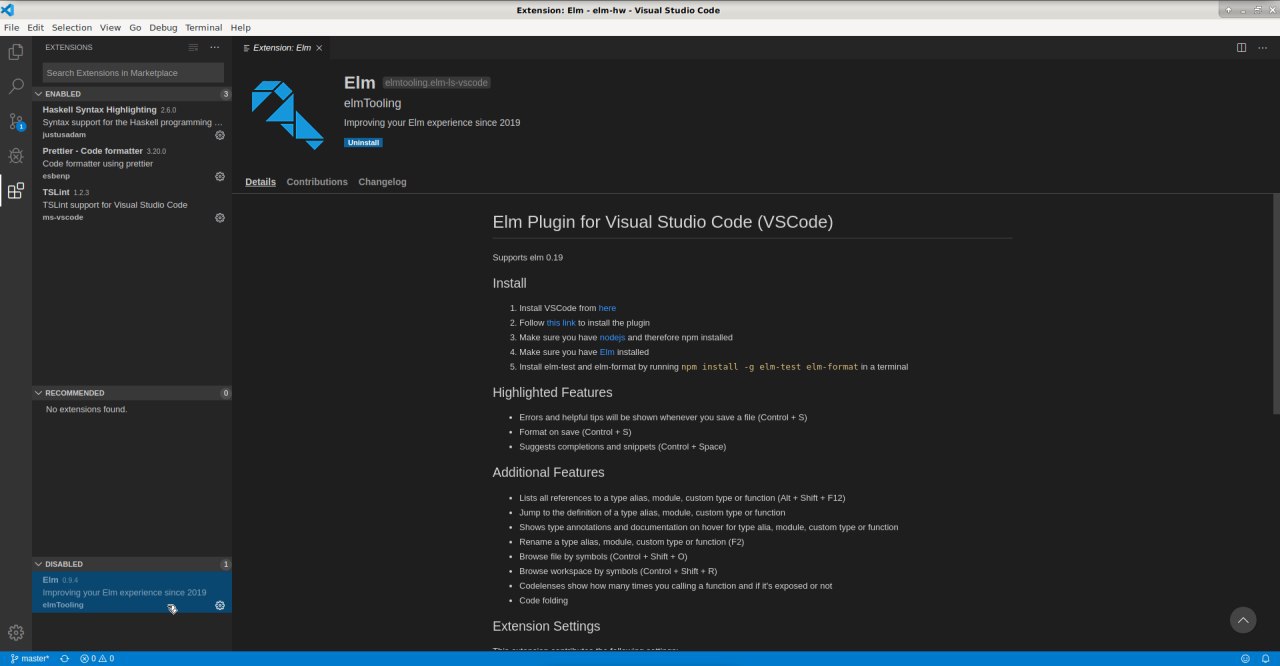Viewport: 1280px width, 666px height.
Task: Open problems panel from errors warnings count
Action: [97, 658]
